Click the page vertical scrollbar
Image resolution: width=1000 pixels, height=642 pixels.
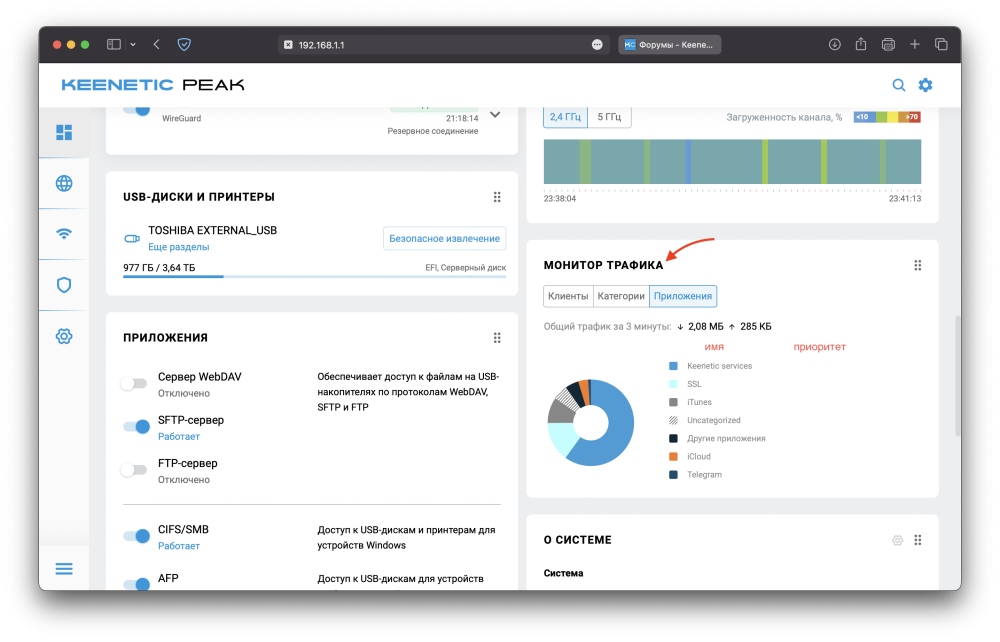[x=957, y=376]
